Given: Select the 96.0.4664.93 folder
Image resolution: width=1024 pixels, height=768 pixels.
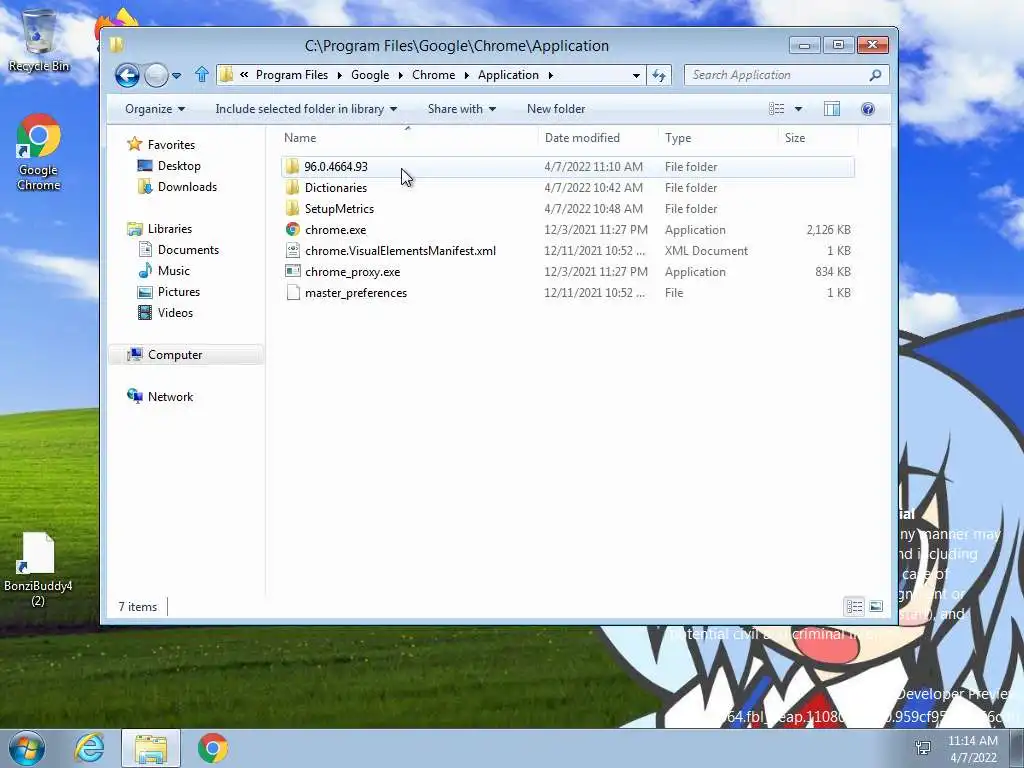Looking at the screenshot, I should click(x=568, y=167).
